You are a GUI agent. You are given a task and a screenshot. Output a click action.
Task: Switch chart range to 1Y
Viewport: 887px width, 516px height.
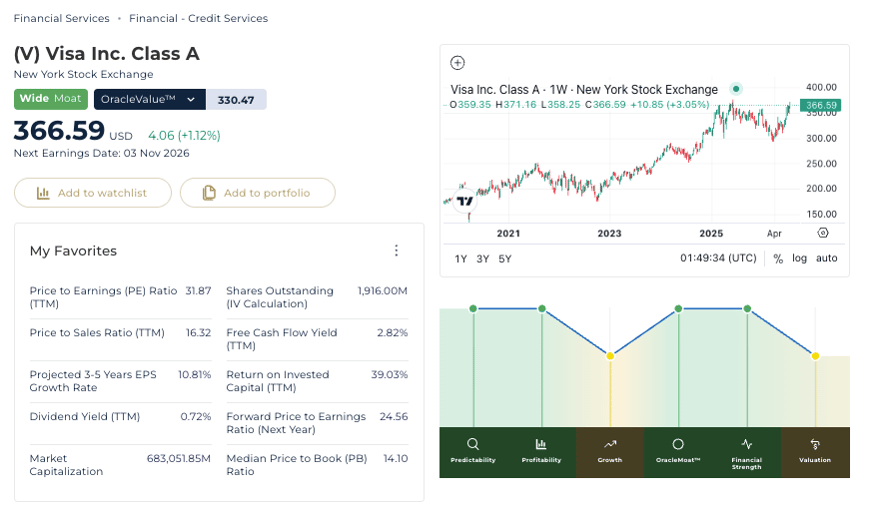pyautogui.click(x=460, y=259)
